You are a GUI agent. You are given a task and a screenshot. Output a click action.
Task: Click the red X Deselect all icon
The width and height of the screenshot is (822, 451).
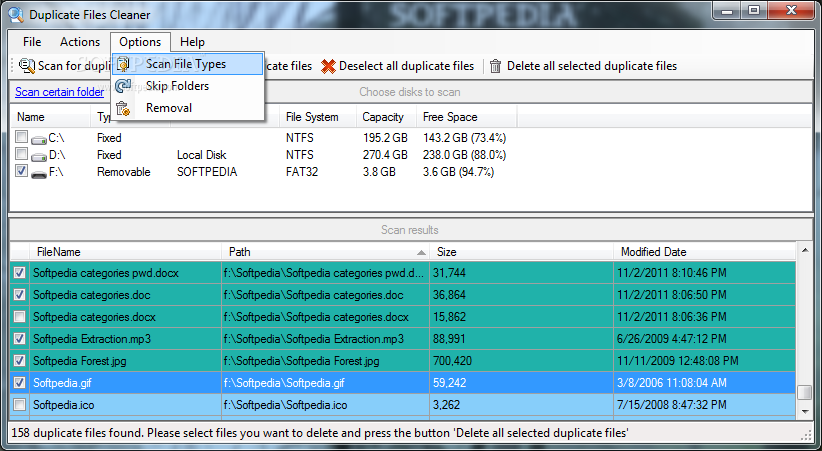pyautogui.click(x=328, y=66)
